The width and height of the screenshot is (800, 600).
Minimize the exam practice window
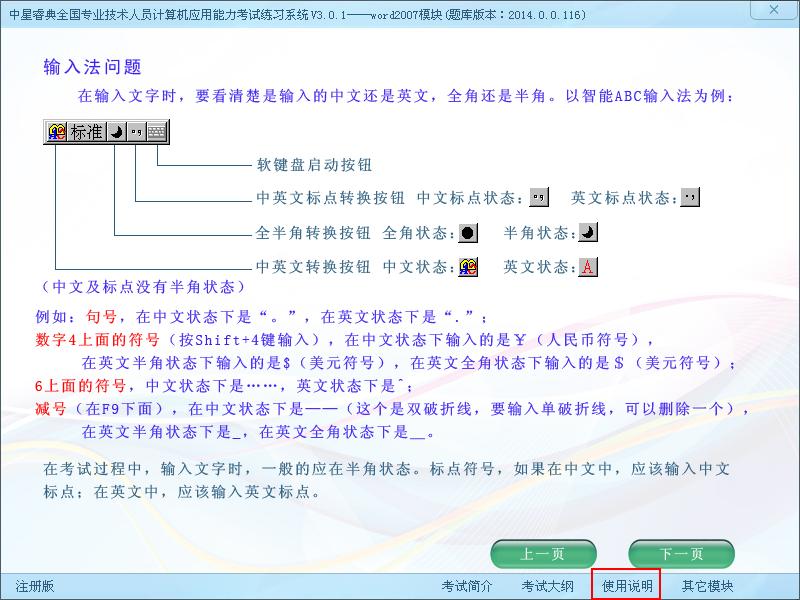(x=740, y=9)
